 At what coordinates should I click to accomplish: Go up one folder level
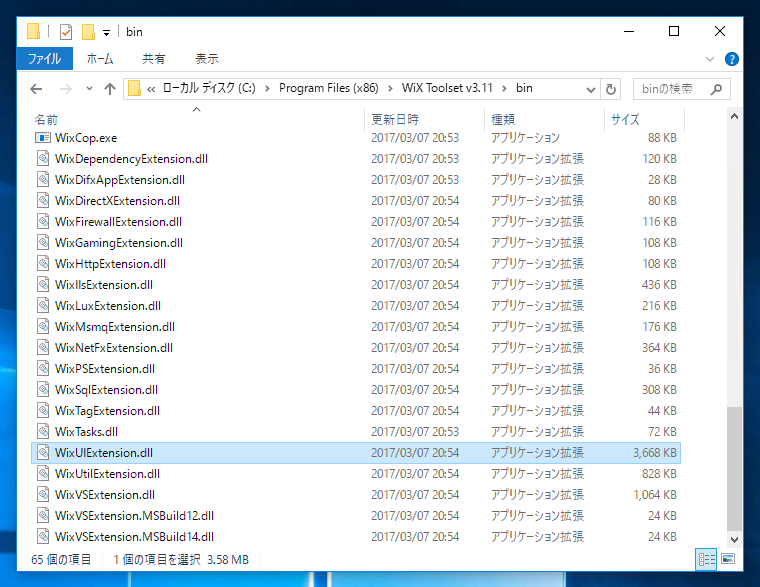(x=110, y=89)
